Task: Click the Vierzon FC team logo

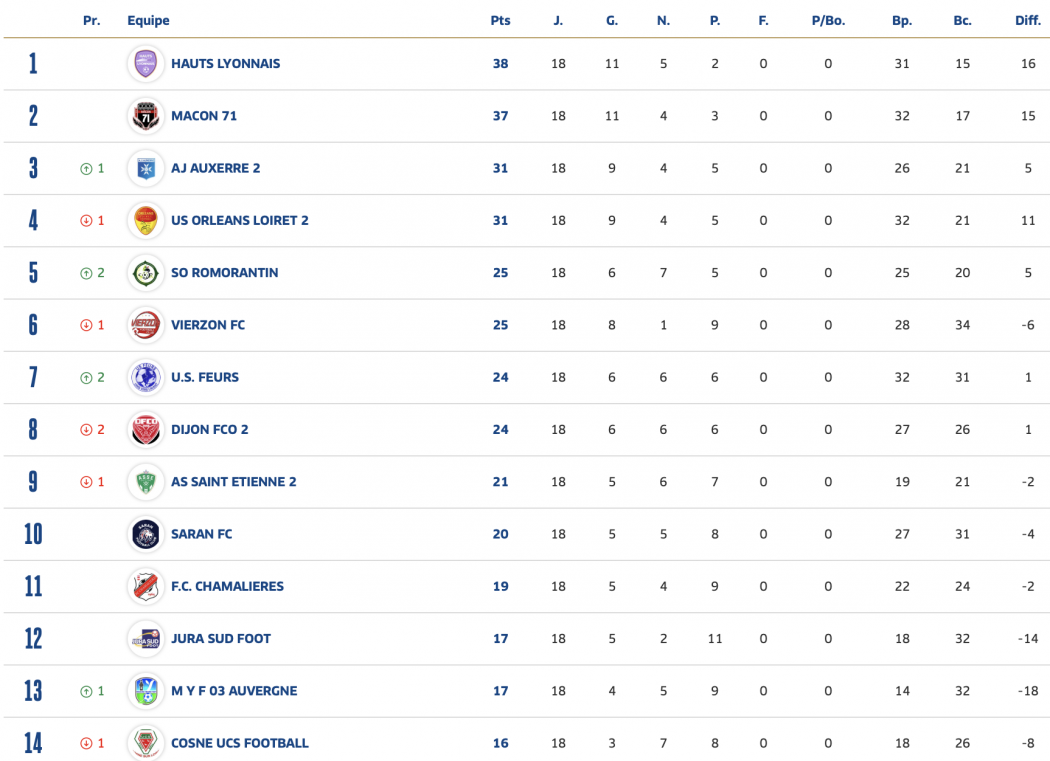Action: tap(146, 325)
